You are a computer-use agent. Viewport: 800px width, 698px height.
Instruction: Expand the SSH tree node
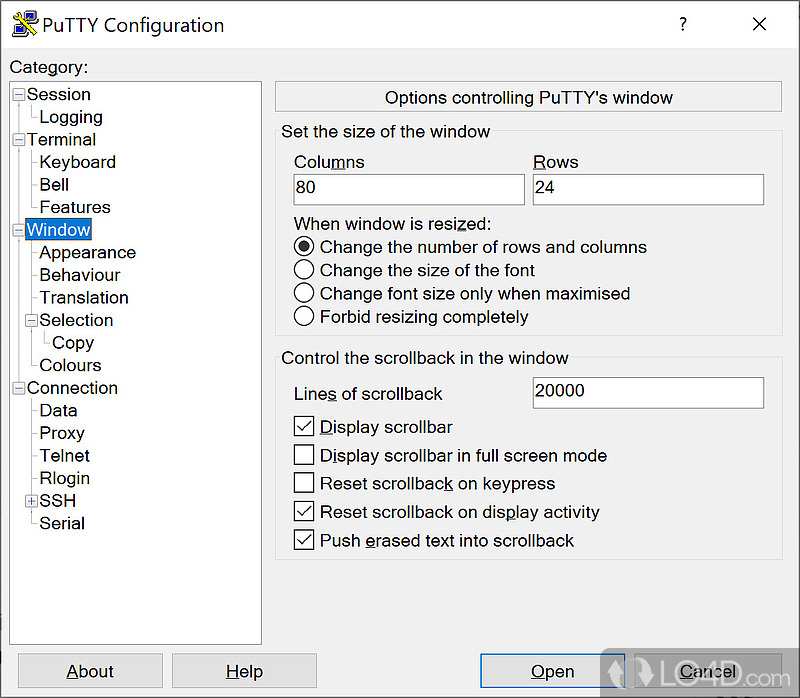(32, 501)
